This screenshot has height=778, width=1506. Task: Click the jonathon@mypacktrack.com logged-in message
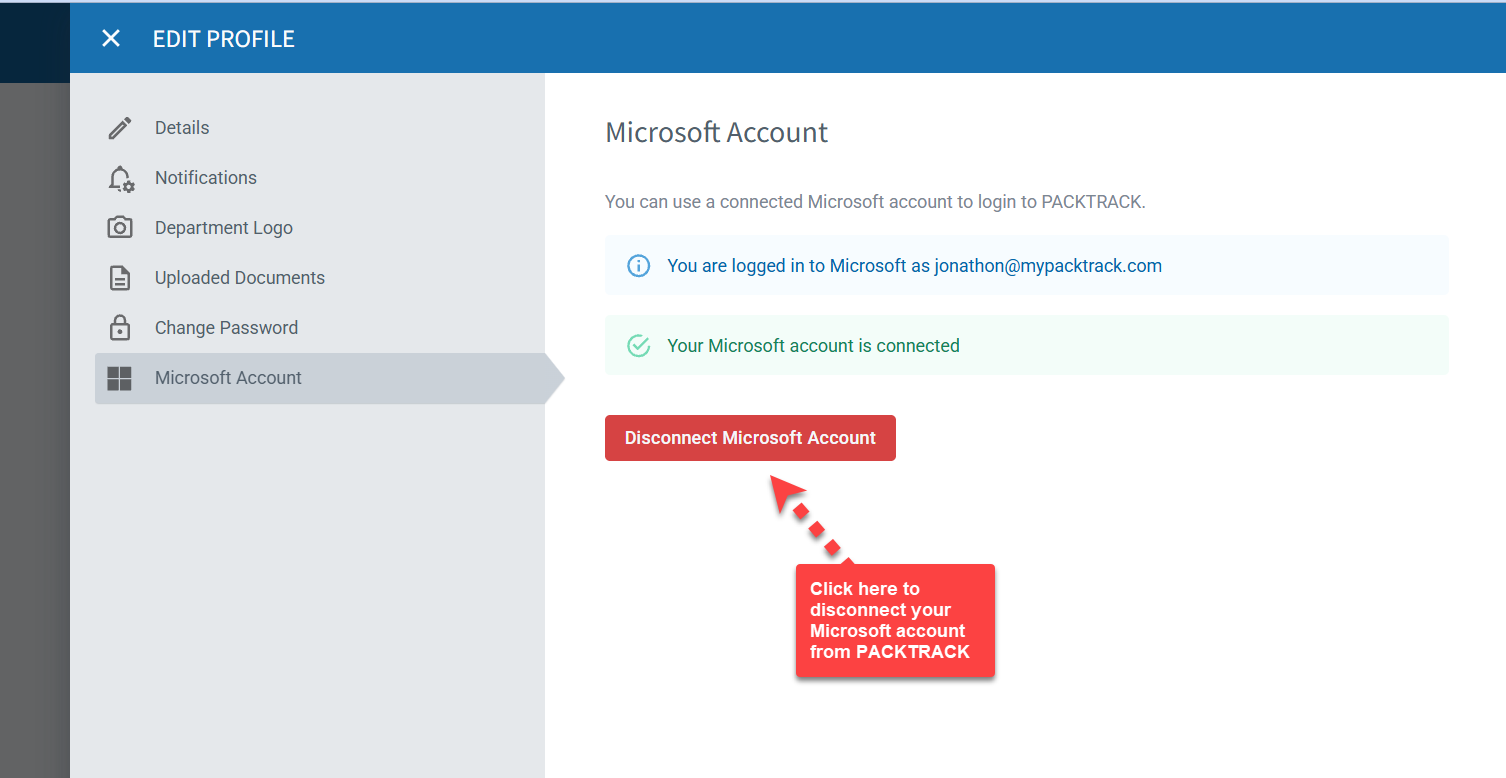[x=914, y=266]
